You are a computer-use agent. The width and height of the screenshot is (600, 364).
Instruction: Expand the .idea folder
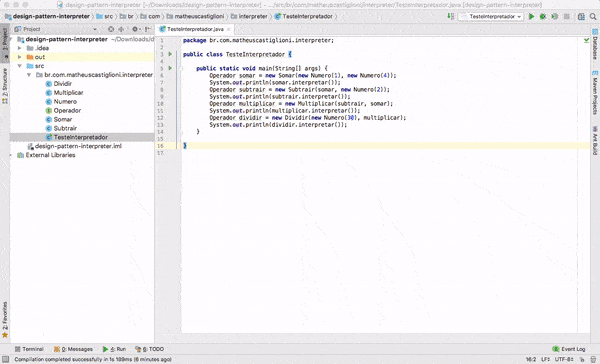pyautogui.click(x=19, y=48)
